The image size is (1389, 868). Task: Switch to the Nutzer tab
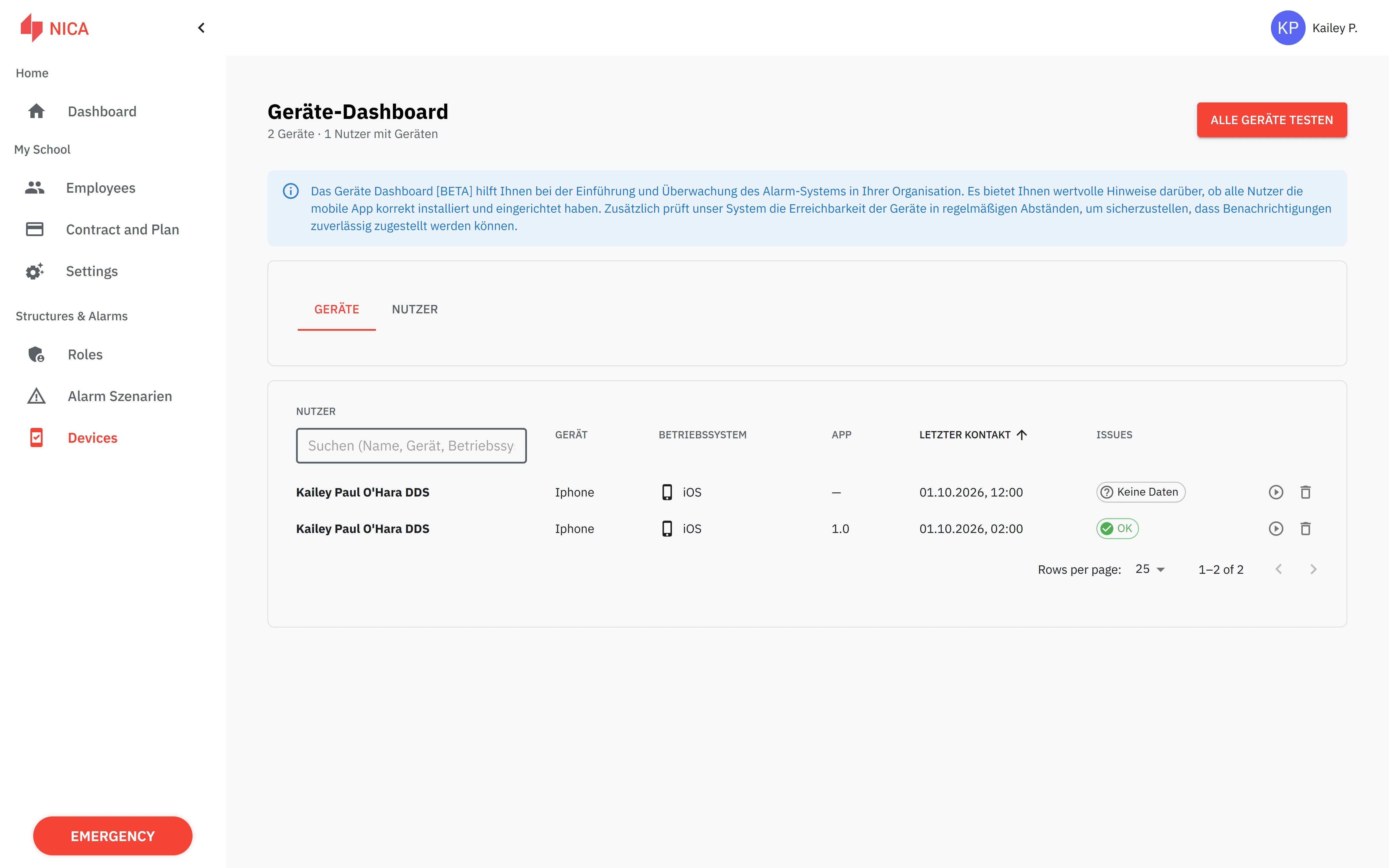click(414, 309)
